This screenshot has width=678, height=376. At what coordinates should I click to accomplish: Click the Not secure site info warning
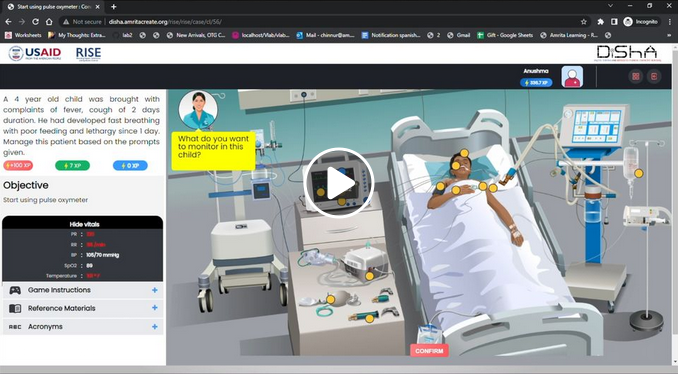pos(82,22)
